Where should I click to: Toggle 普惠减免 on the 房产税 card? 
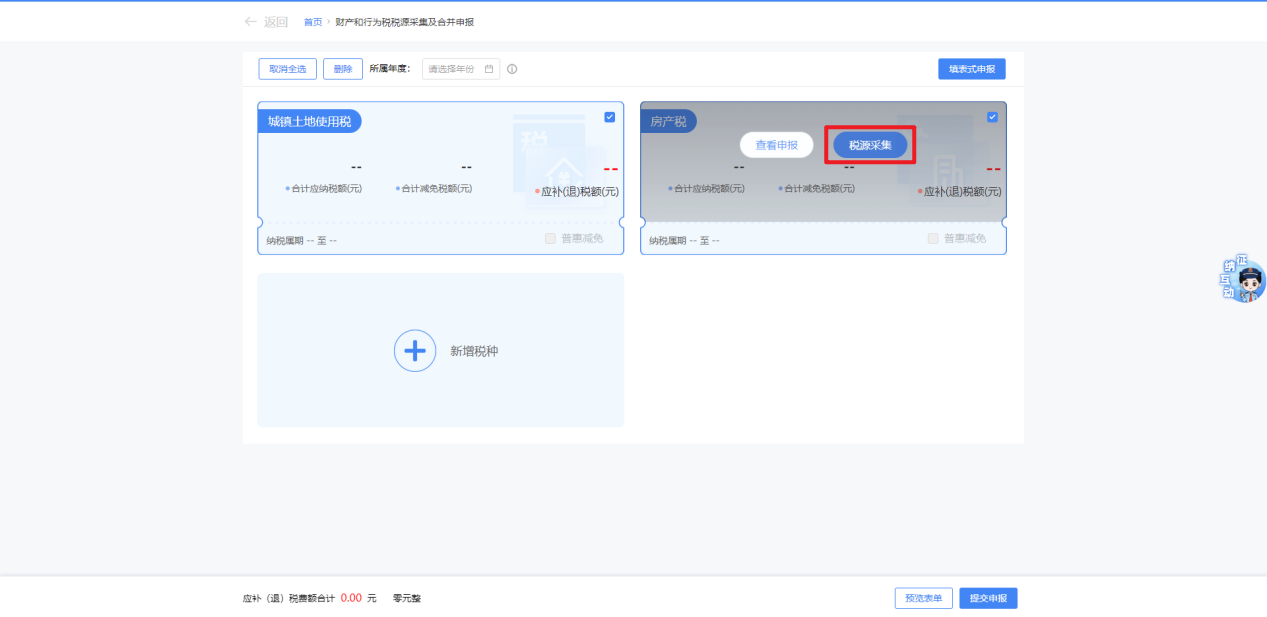(x=933, y=238)
